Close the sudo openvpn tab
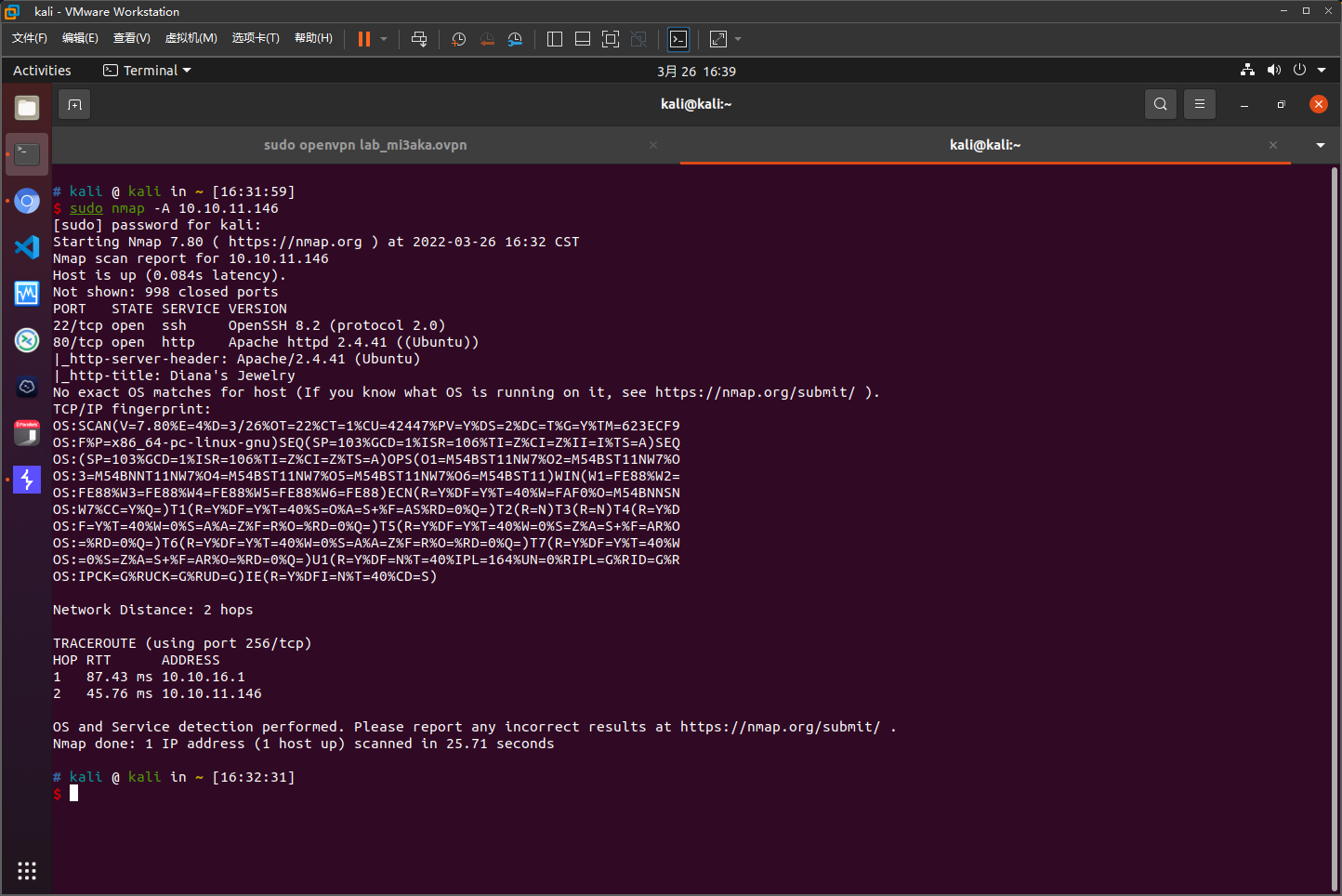The image size is (1342, 896). tap(653, 145)
